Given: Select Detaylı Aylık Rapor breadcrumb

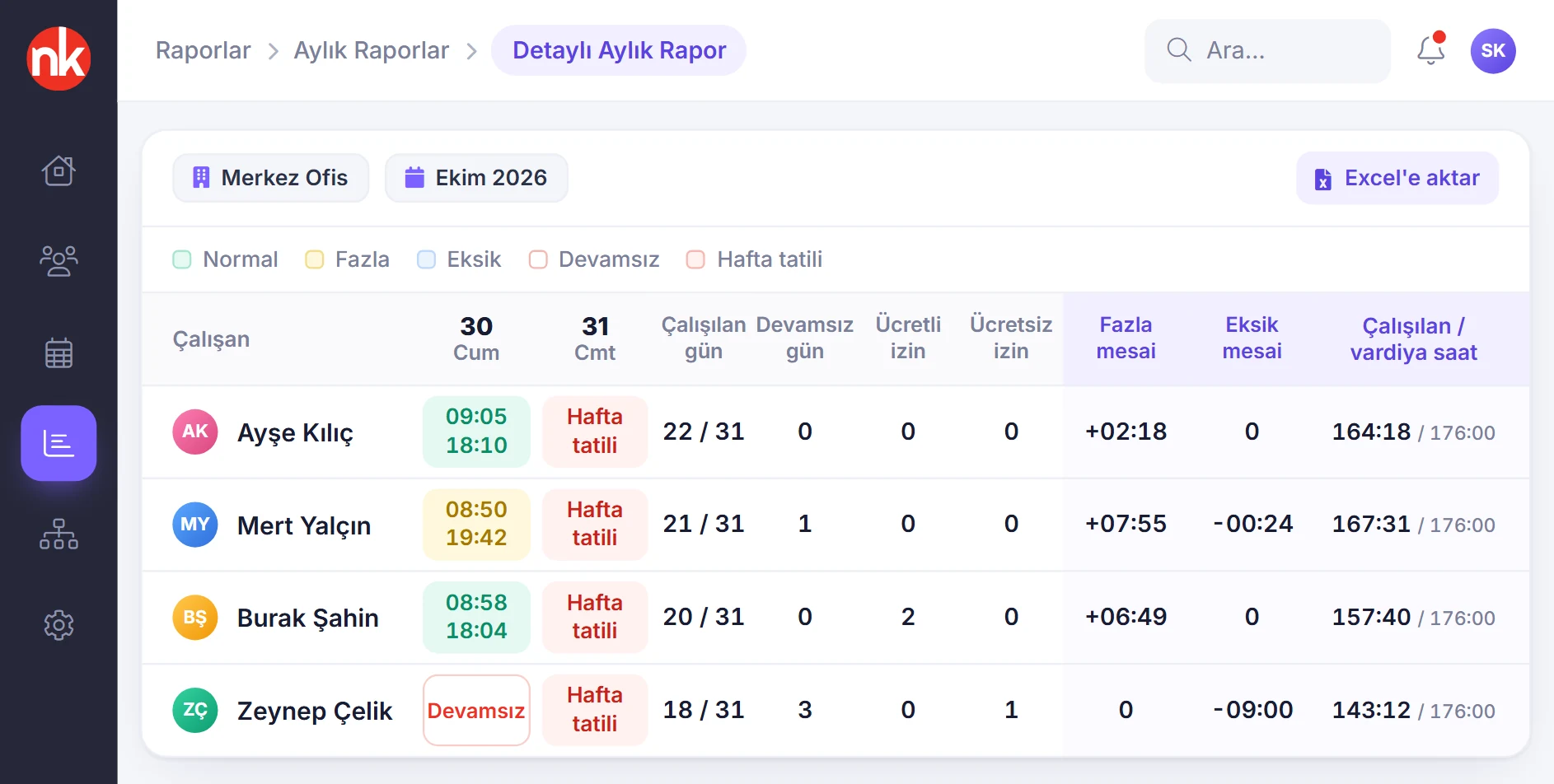Looking at the screenshot, I should pos(619,50).
